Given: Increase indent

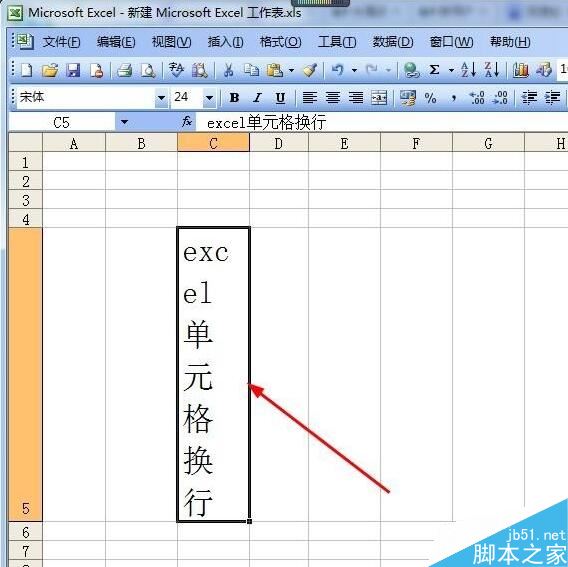Looking at the screenshot, I should pyautogui.click(x=553, y=97).
